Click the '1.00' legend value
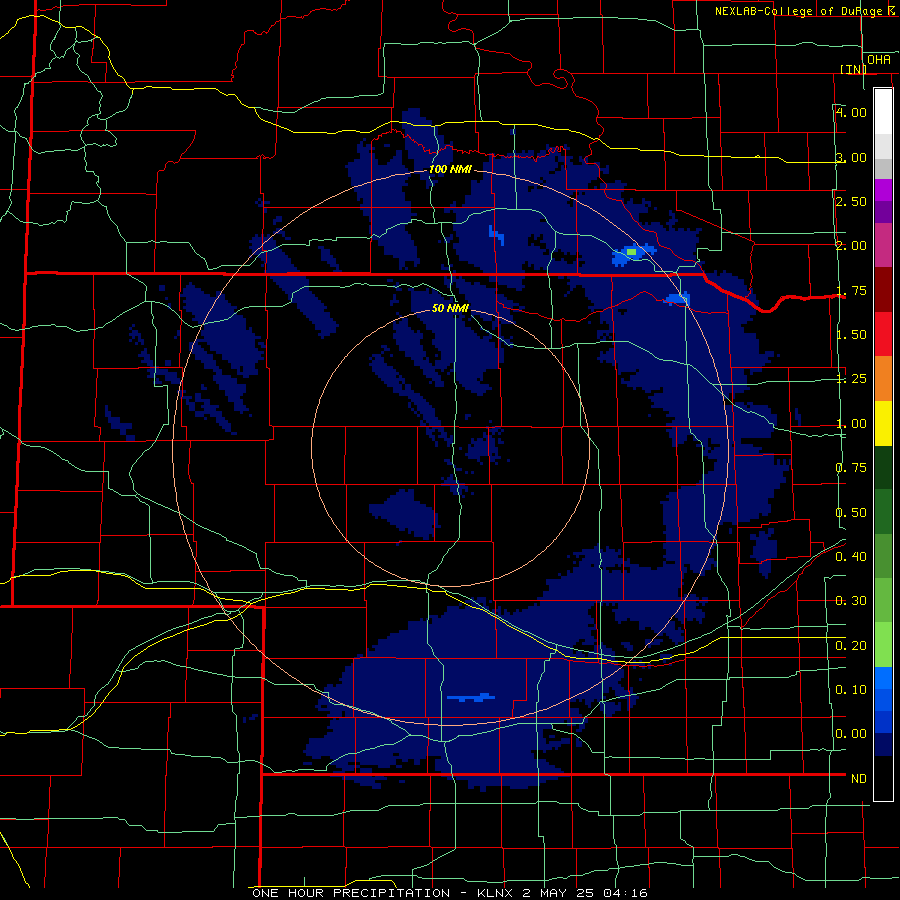The height and width of the screenshot is (900, 900). pyautogui.click(x=851, y=424)
